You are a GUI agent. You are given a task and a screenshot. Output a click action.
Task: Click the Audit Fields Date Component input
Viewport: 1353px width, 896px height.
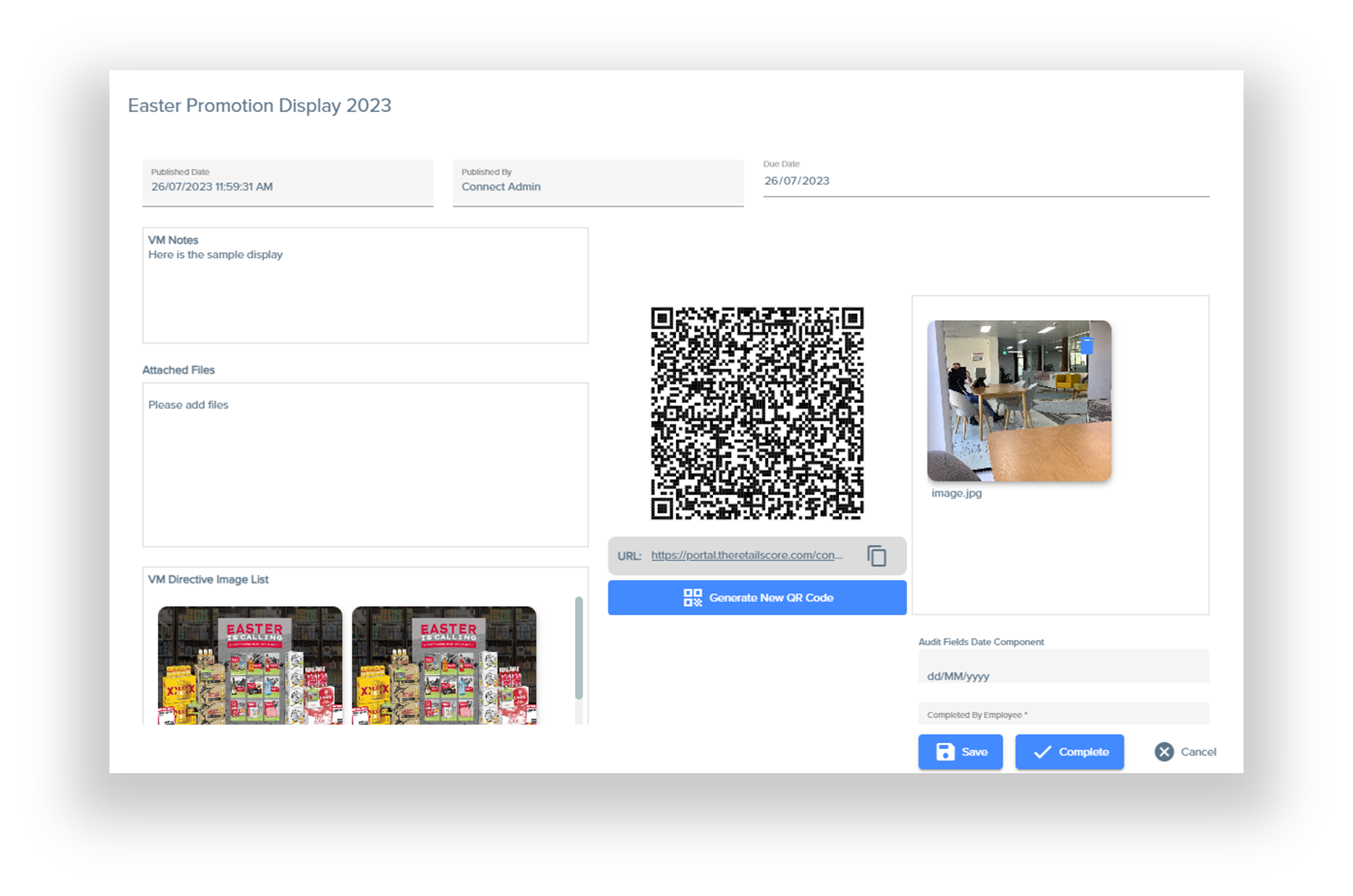coord(1062,675)
